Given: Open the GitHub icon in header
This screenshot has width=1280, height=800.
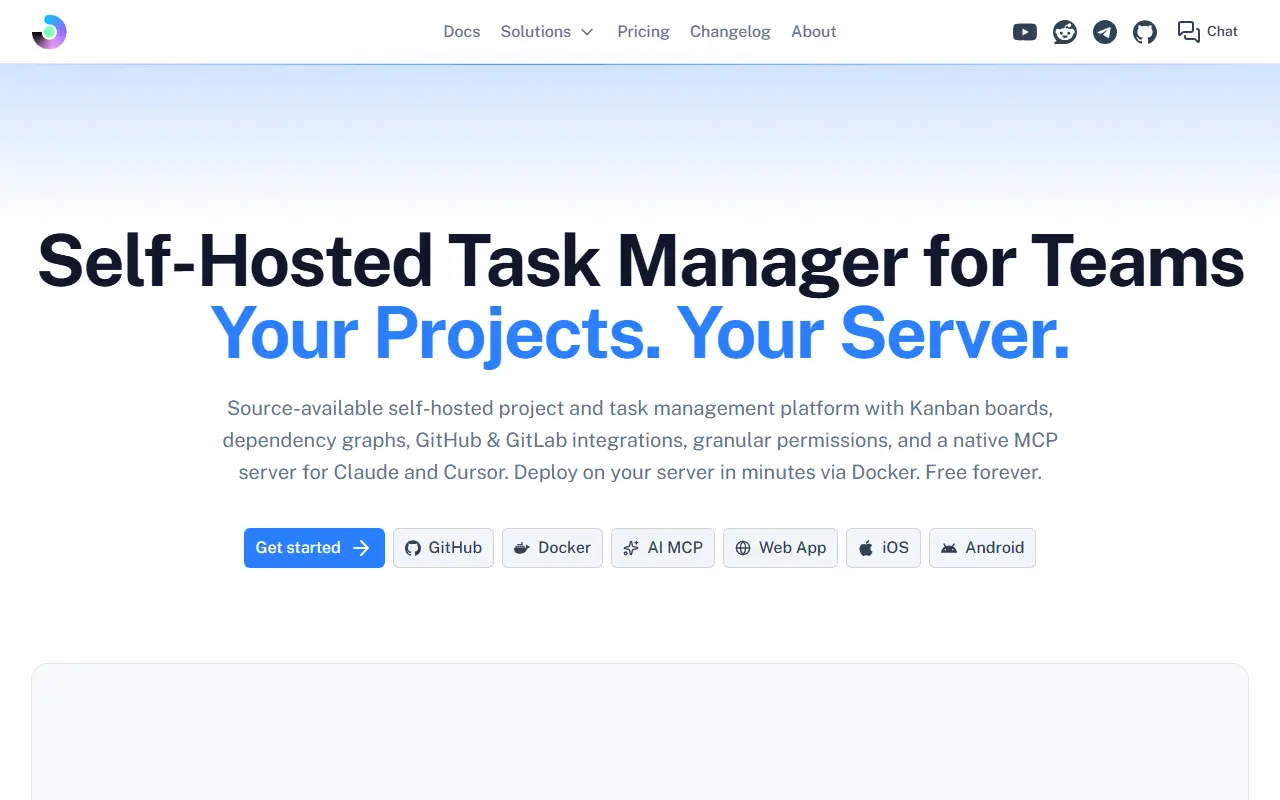Looking at the screenshot, I should [1145, 32].
